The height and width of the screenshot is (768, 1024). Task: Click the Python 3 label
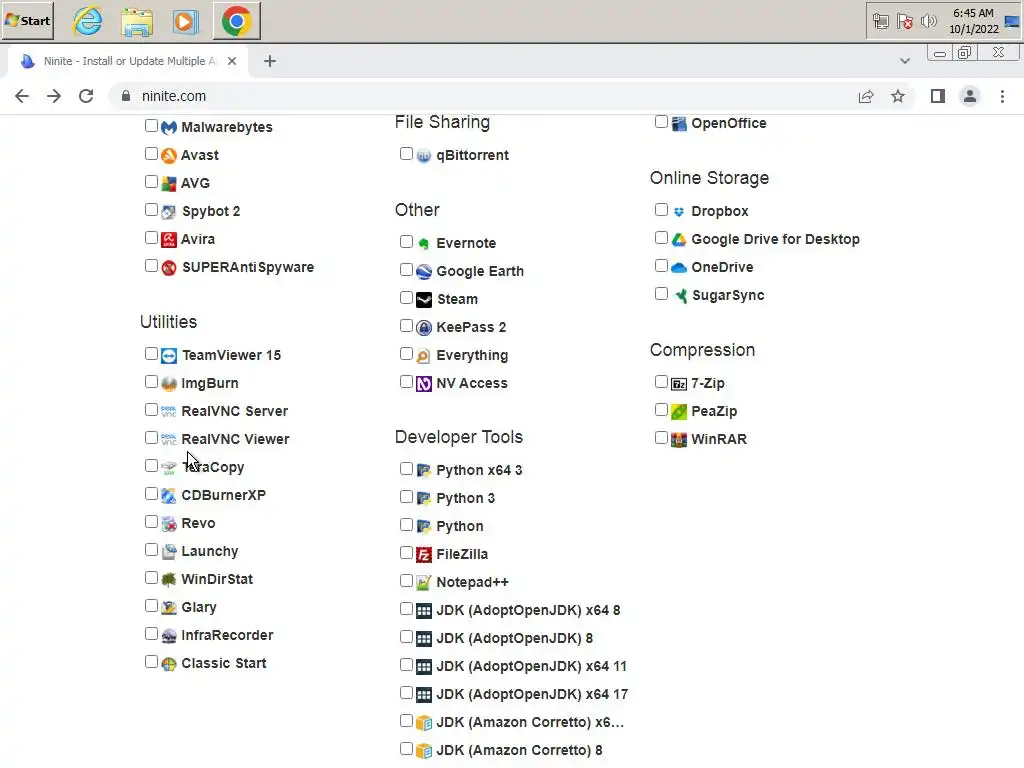[466, 498]
